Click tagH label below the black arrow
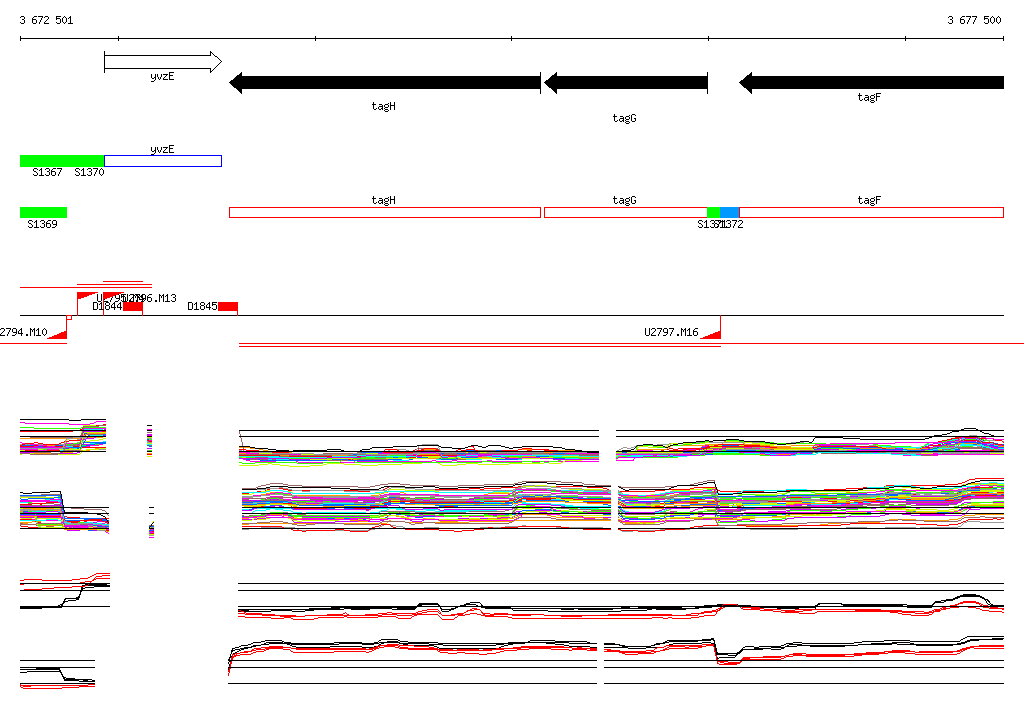The width and height of the screenshot is (1024, 714). (x=383, y=106)
